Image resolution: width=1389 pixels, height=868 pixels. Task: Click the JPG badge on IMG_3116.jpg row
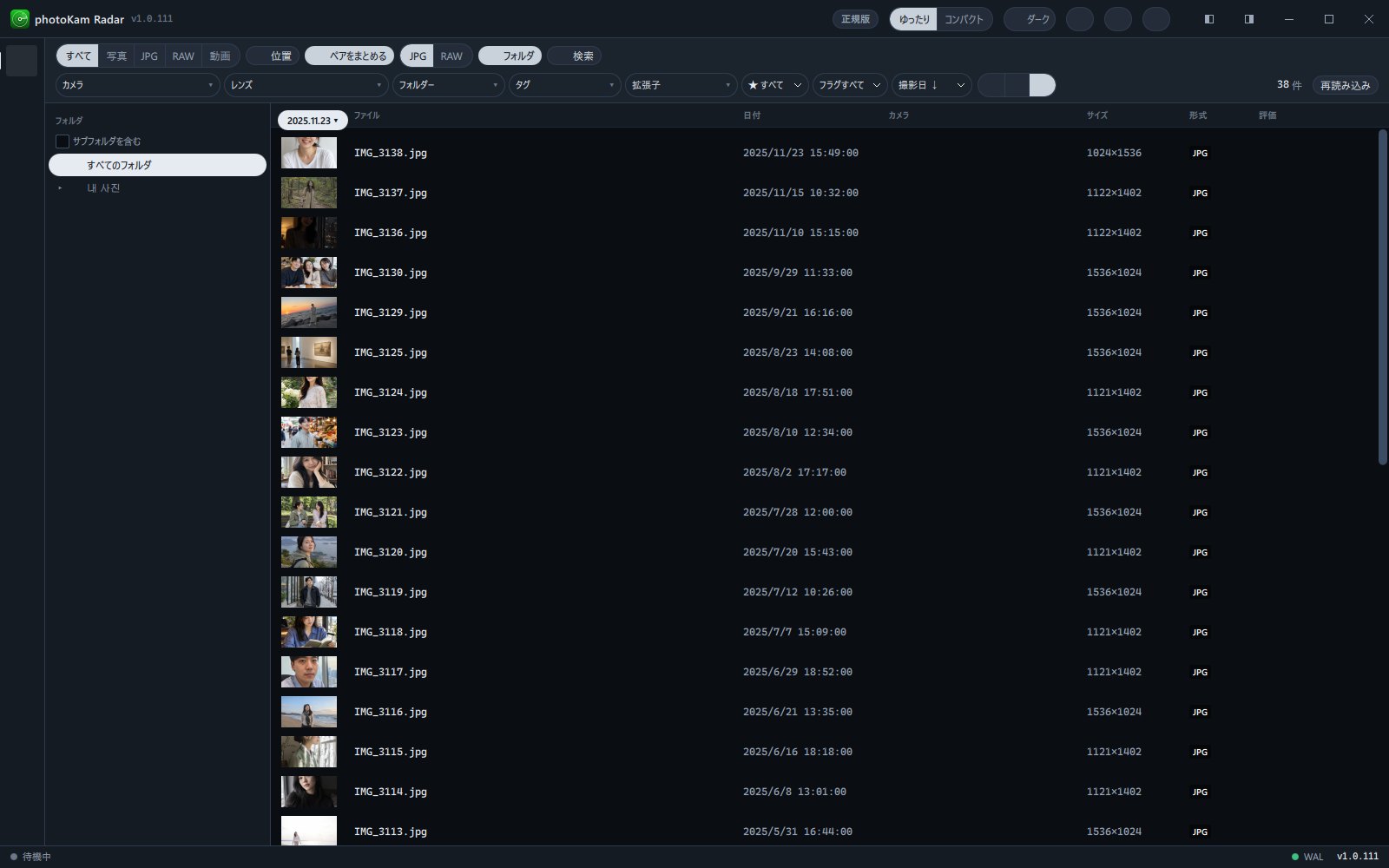(1200, 712)
